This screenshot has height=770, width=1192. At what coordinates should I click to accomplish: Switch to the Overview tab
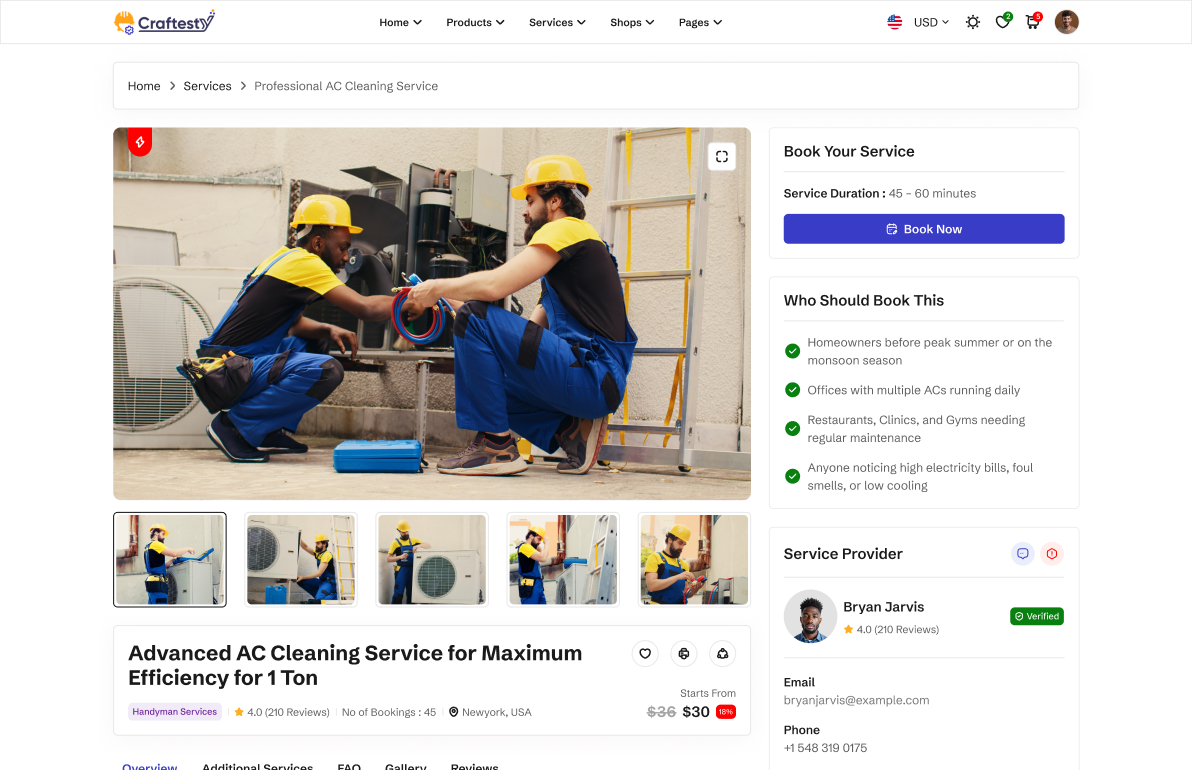click(x=150, y=766)
